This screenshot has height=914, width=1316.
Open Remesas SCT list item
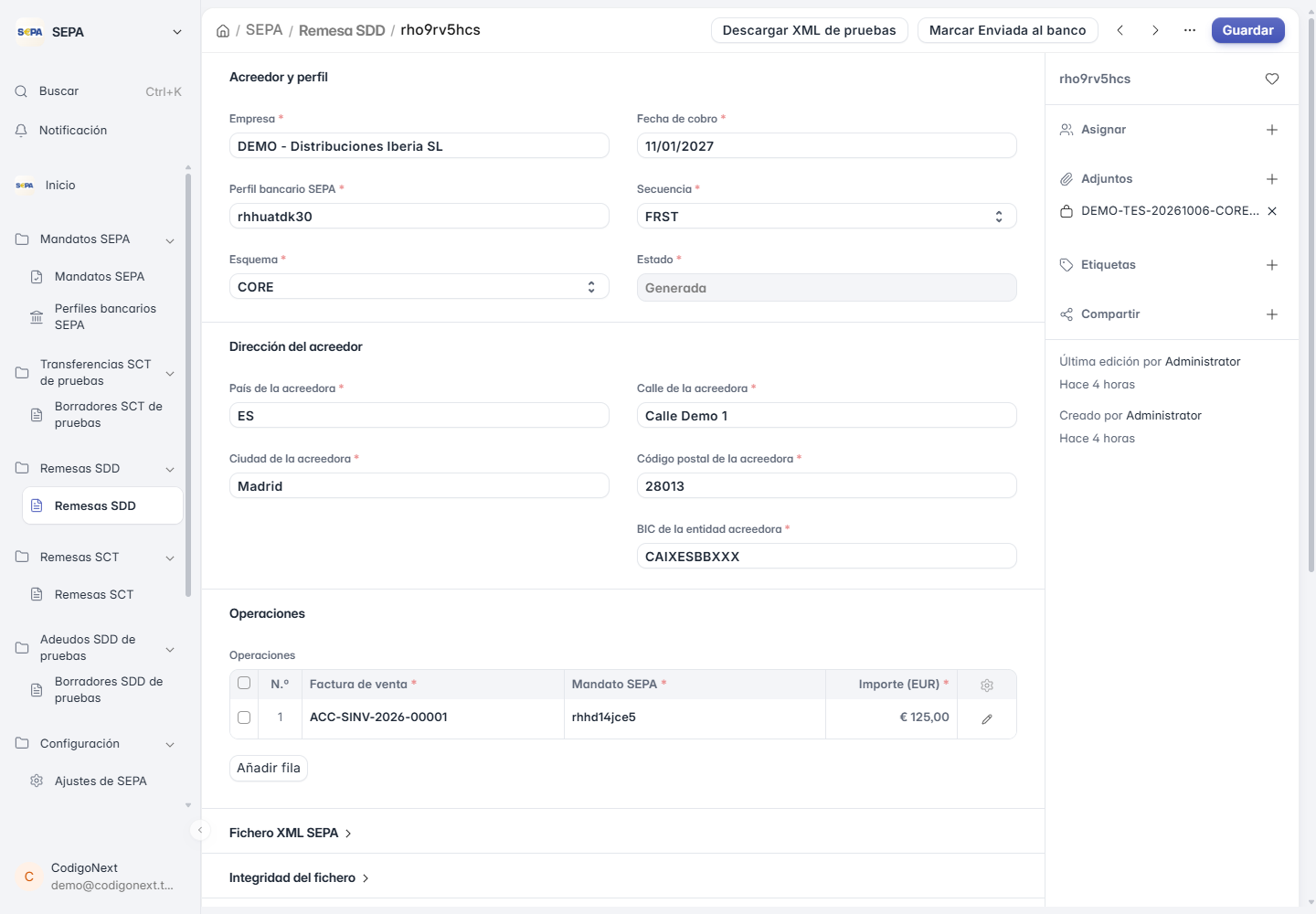click(102, 595)
